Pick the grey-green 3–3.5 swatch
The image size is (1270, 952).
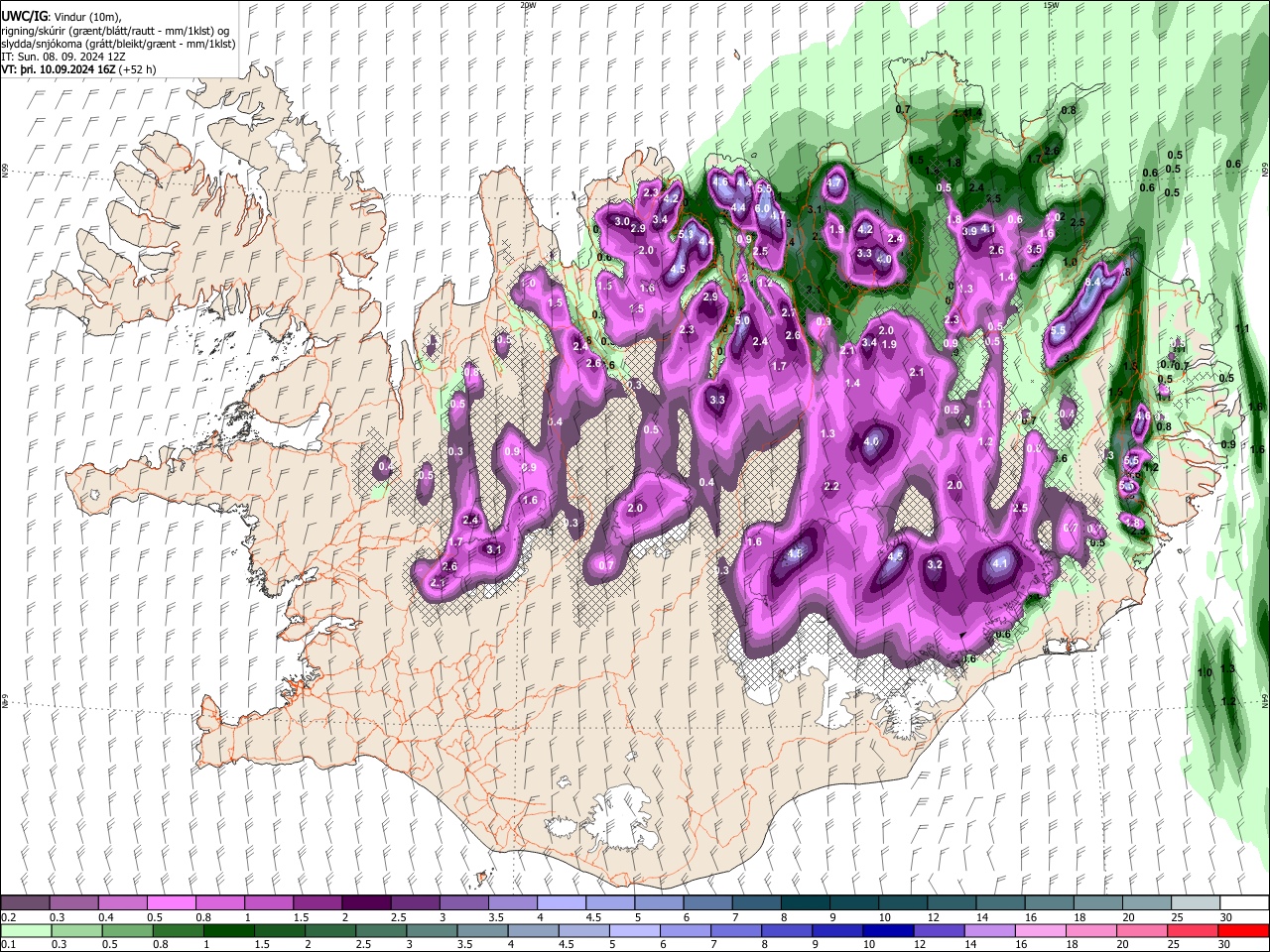[x=431, y=930]
